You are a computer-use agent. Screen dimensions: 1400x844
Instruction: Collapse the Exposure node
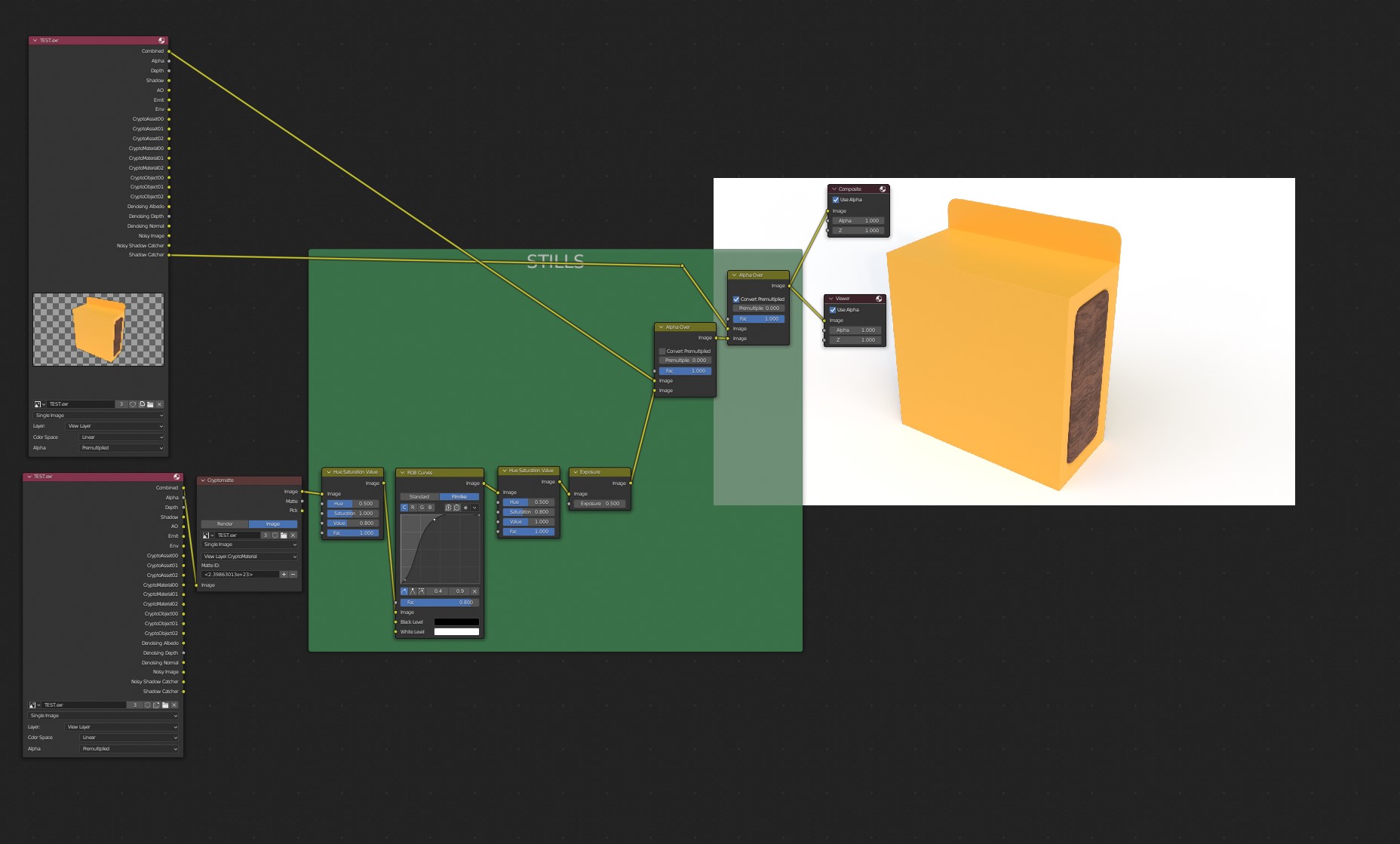tap(575, 472)
